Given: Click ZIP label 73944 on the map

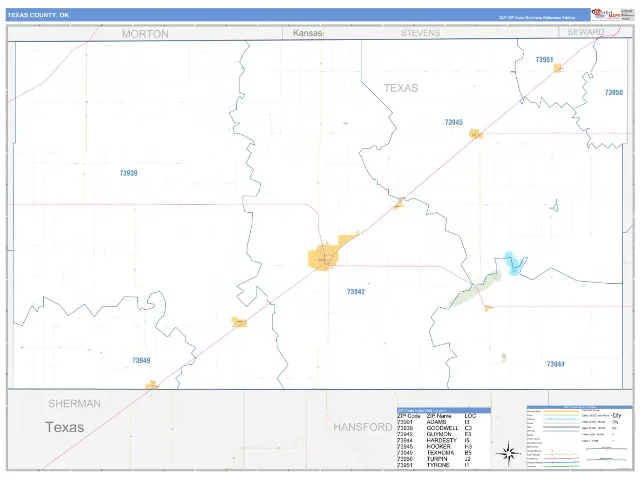Looking at the screenshot, I should point(556,364).
